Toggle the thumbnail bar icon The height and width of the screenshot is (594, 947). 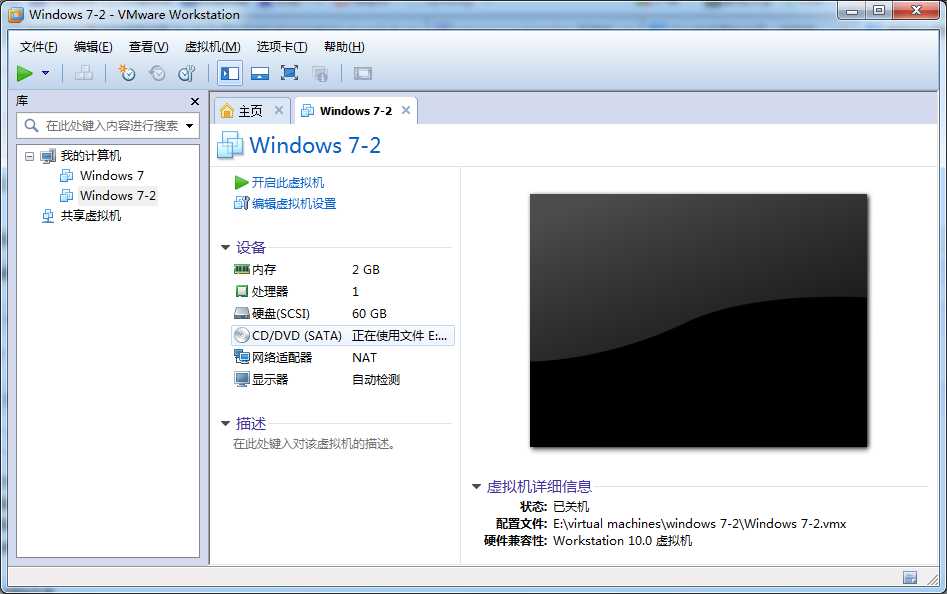[x=260, y=74]
